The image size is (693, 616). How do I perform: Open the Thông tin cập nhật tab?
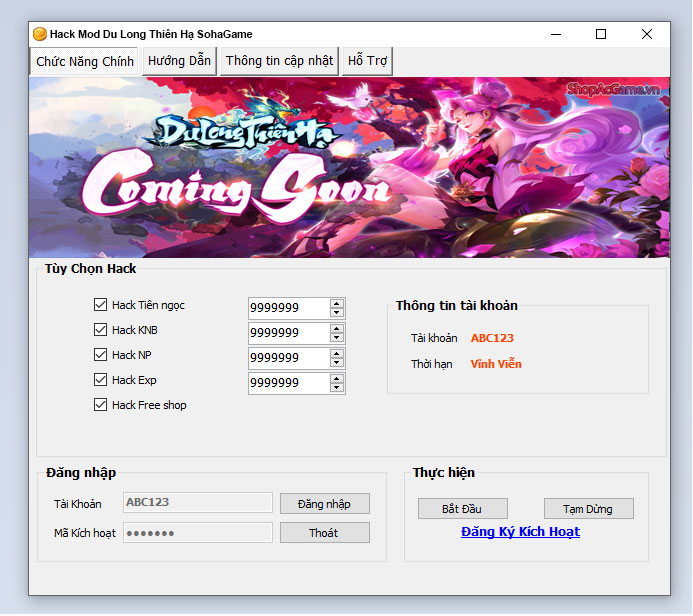pos(279,61)
